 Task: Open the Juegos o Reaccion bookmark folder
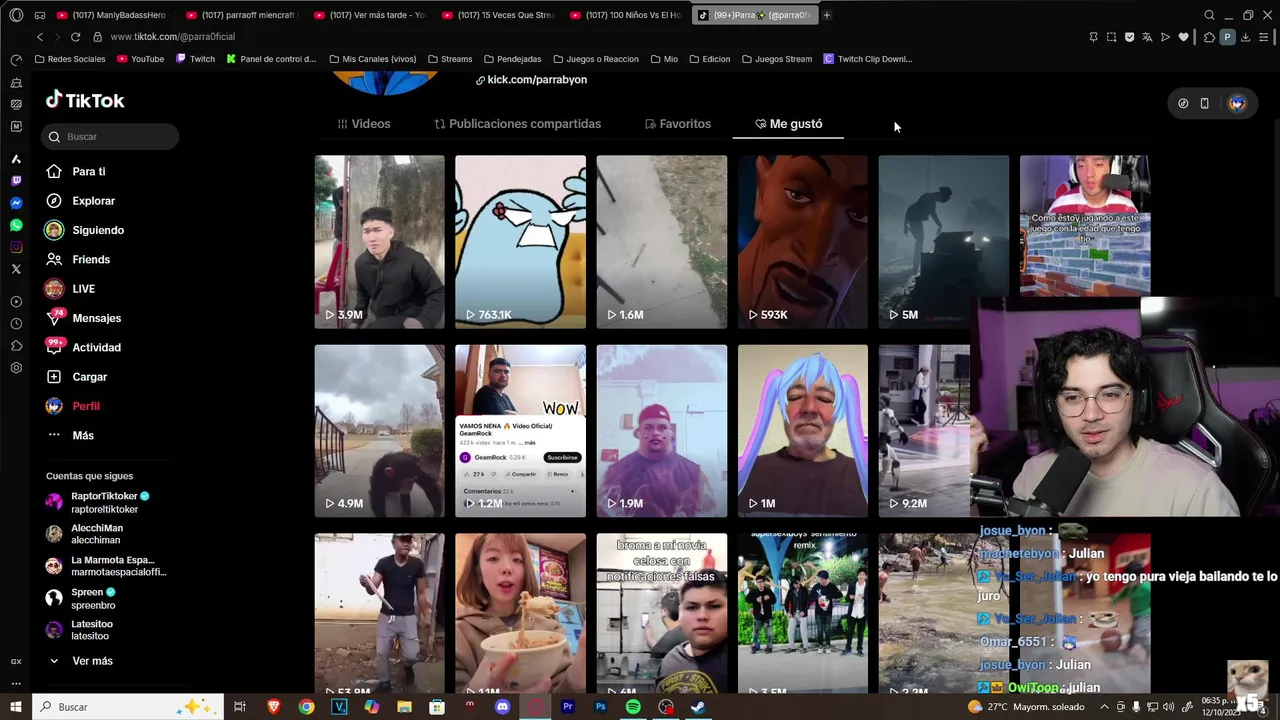tap(595, 59)
